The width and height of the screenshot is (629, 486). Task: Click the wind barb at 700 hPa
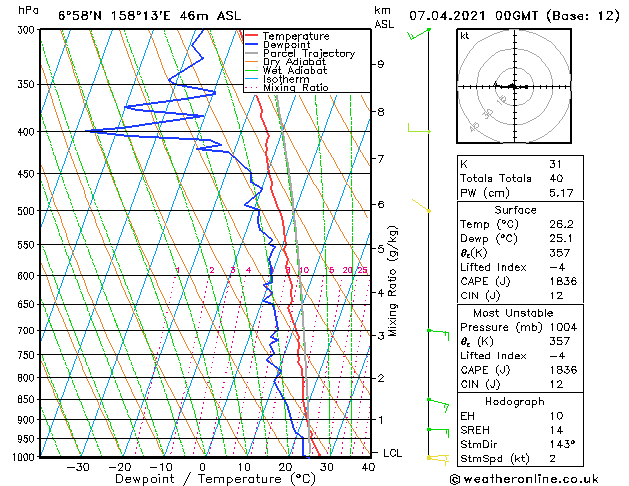click(x=438, y=334)
